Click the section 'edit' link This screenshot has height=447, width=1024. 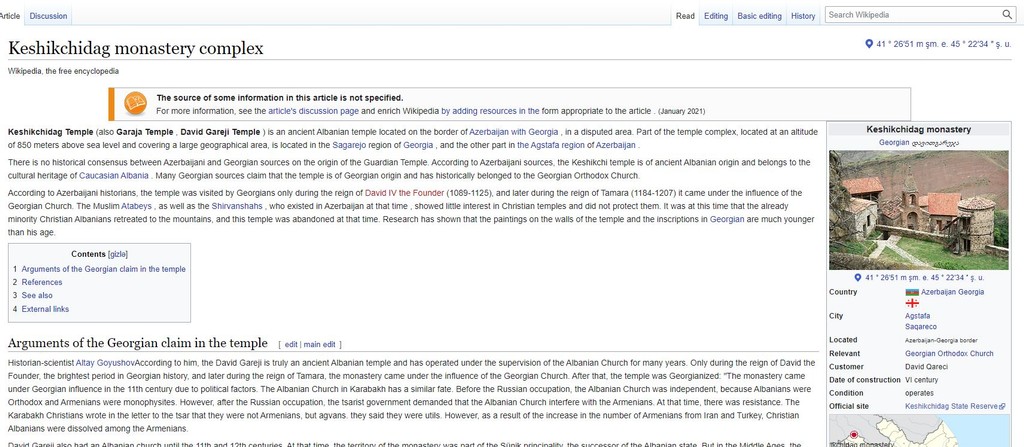291,344
